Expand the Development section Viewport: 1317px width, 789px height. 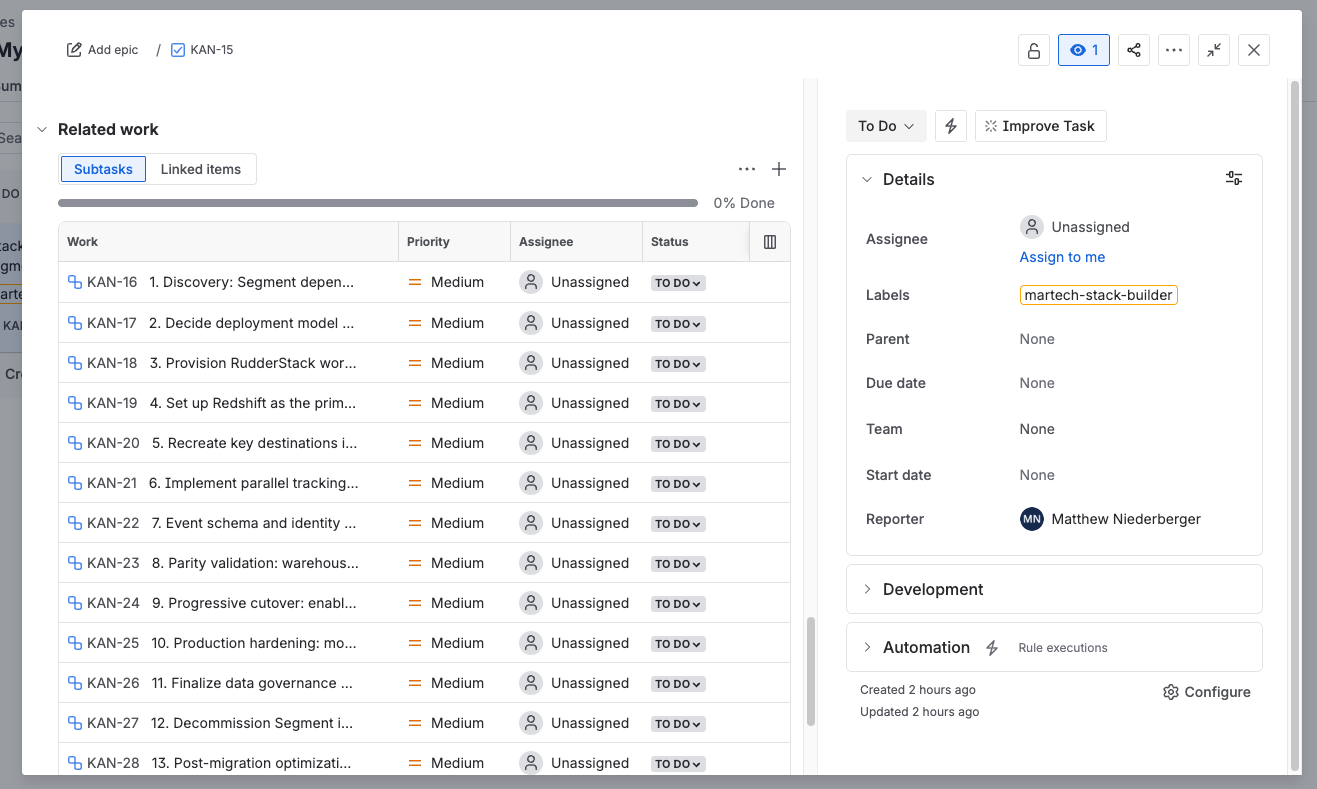point(933,589)
